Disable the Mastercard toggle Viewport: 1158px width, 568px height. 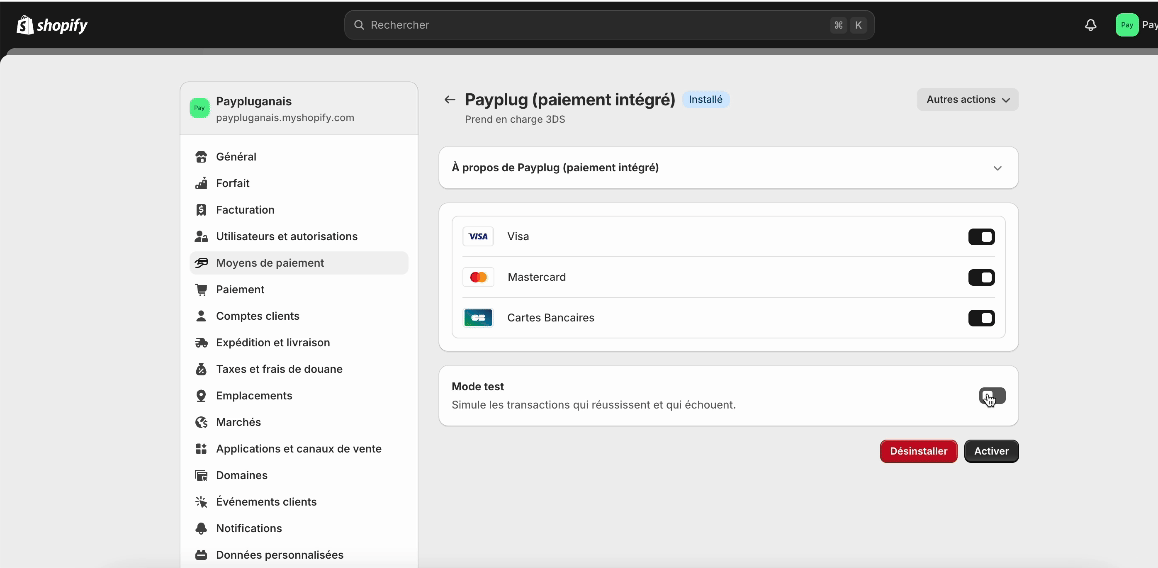(981, 278)
